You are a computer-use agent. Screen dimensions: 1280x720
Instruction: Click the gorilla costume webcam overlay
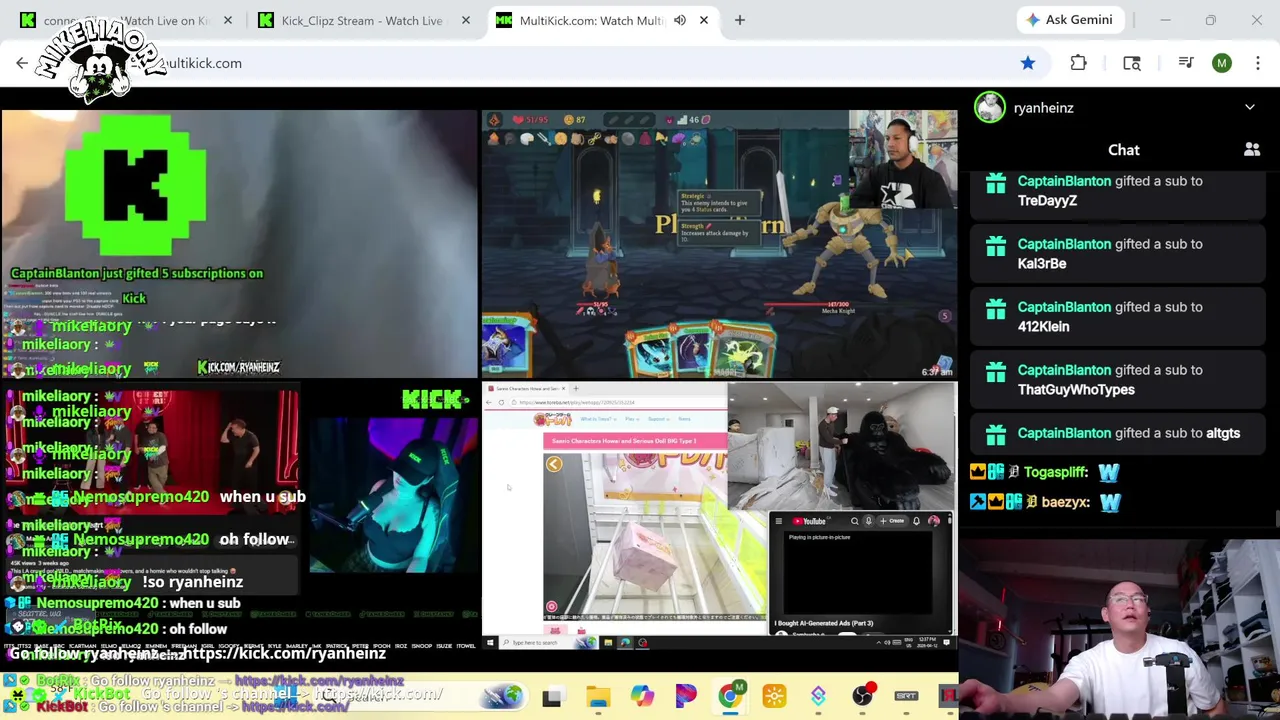[x=841, y=446]
